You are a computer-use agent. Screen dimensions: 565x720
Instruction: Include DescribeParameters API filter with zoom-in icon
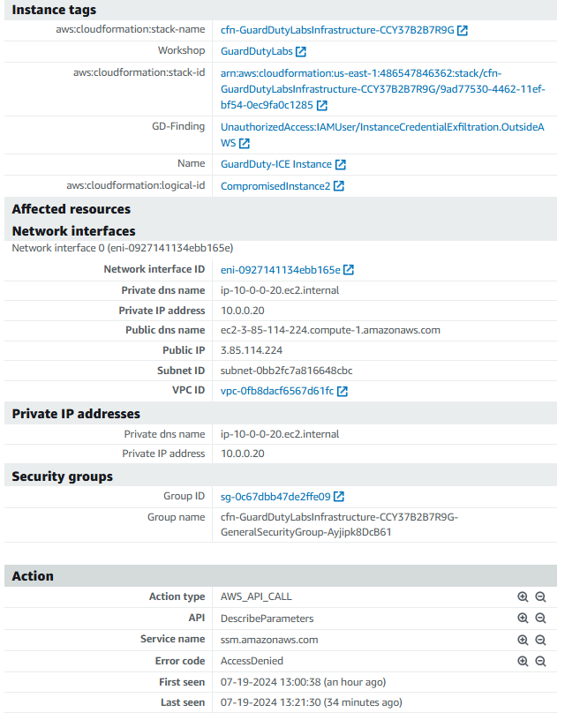coord(523,618)
